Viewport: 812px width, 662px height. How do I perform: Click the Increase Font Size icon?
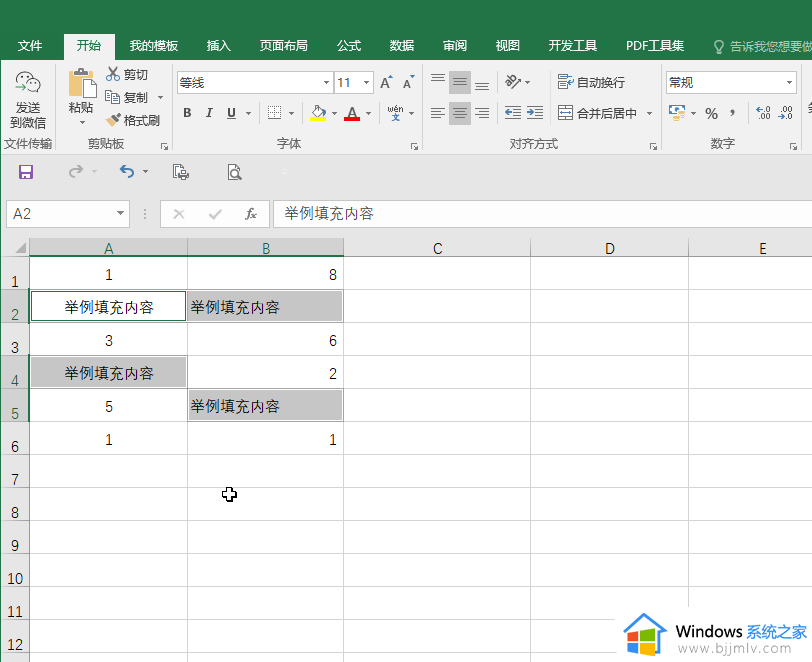386,83
